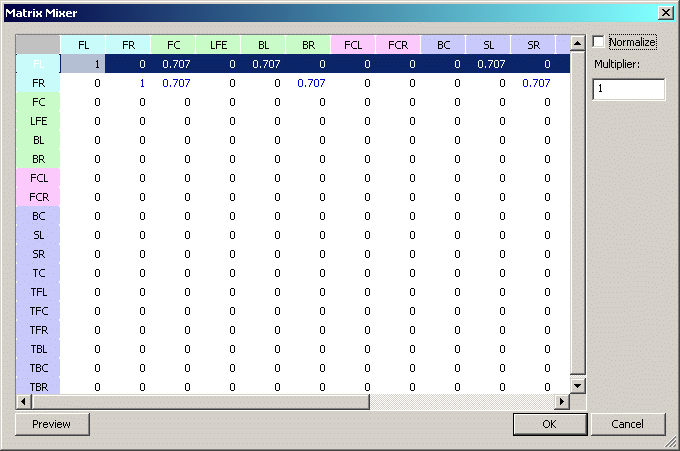The height and width of the screenshot is (451, 680).
Task: Click the vertical scrollbar up arrow
Action: pyautogui.click(x=577, y=43)
